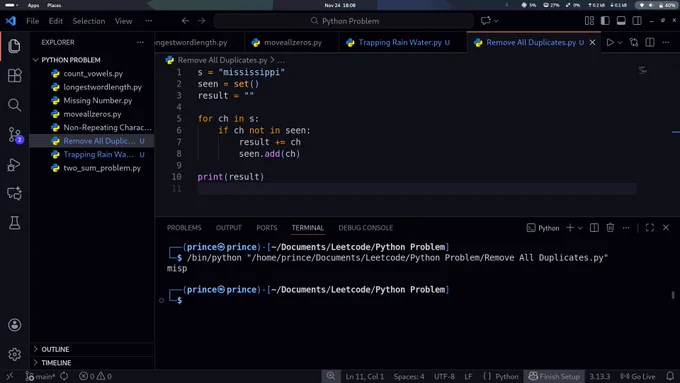Open two_sum_problem.py in the explorer

(x=102, y=168)
